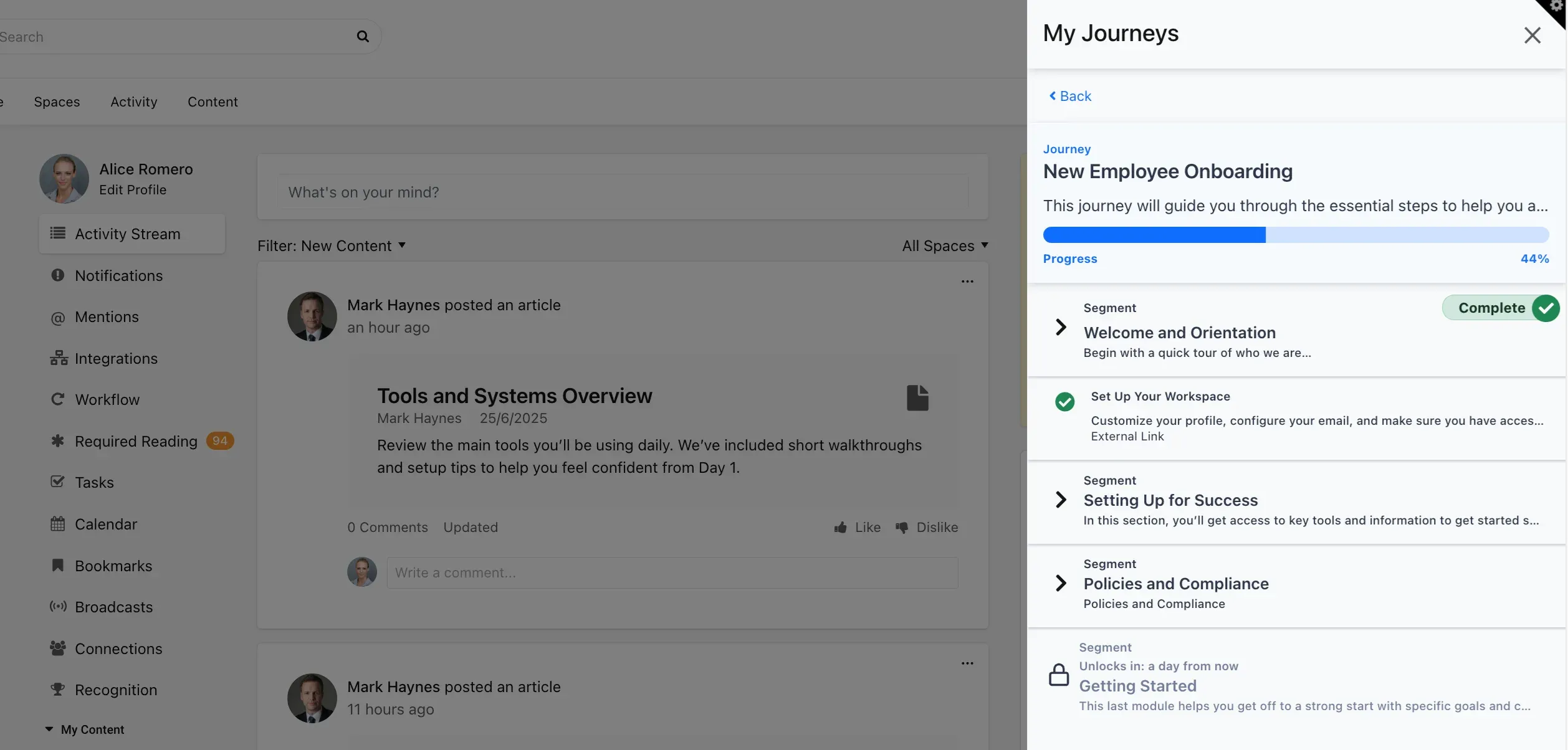Click Mark Haynes' avatar on the first post
The width and height of the screenshot is (1568, 750).
click(312, 316)
